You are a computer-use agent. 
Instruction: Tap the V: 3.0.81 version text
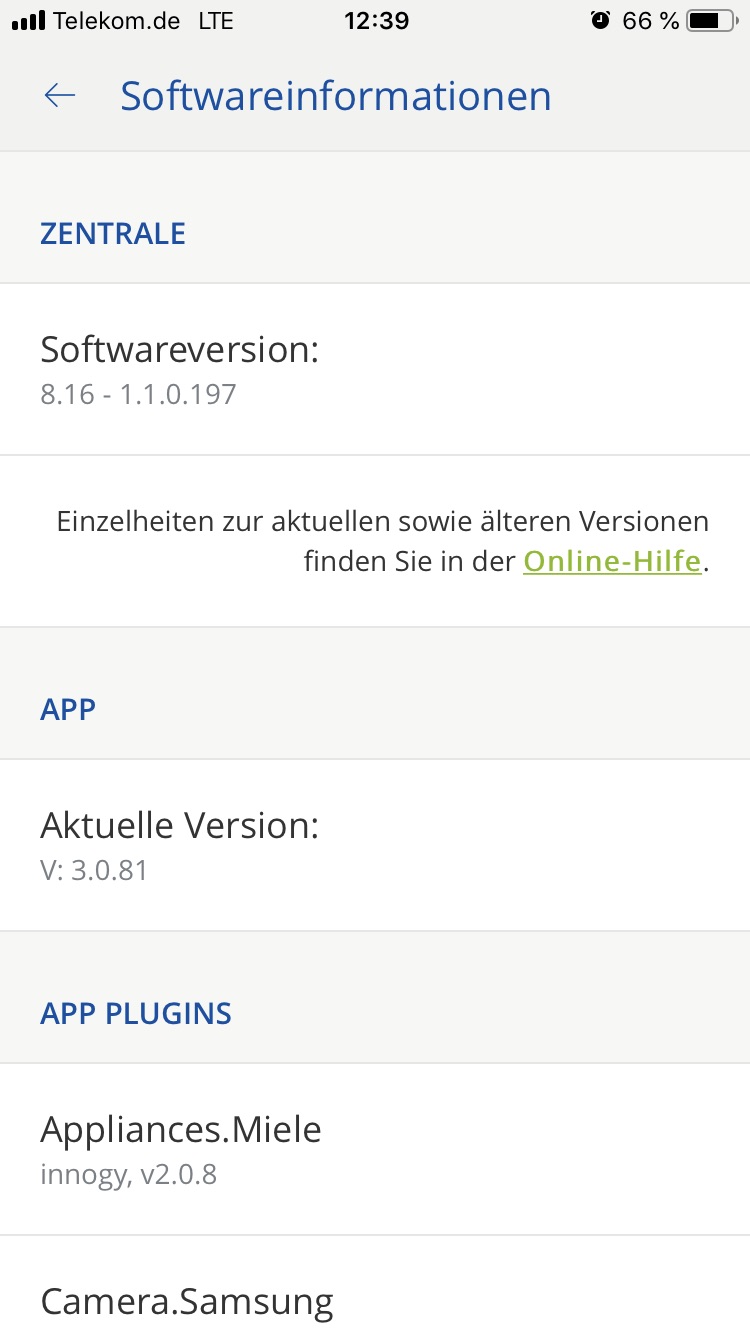[x=94, y=870]
